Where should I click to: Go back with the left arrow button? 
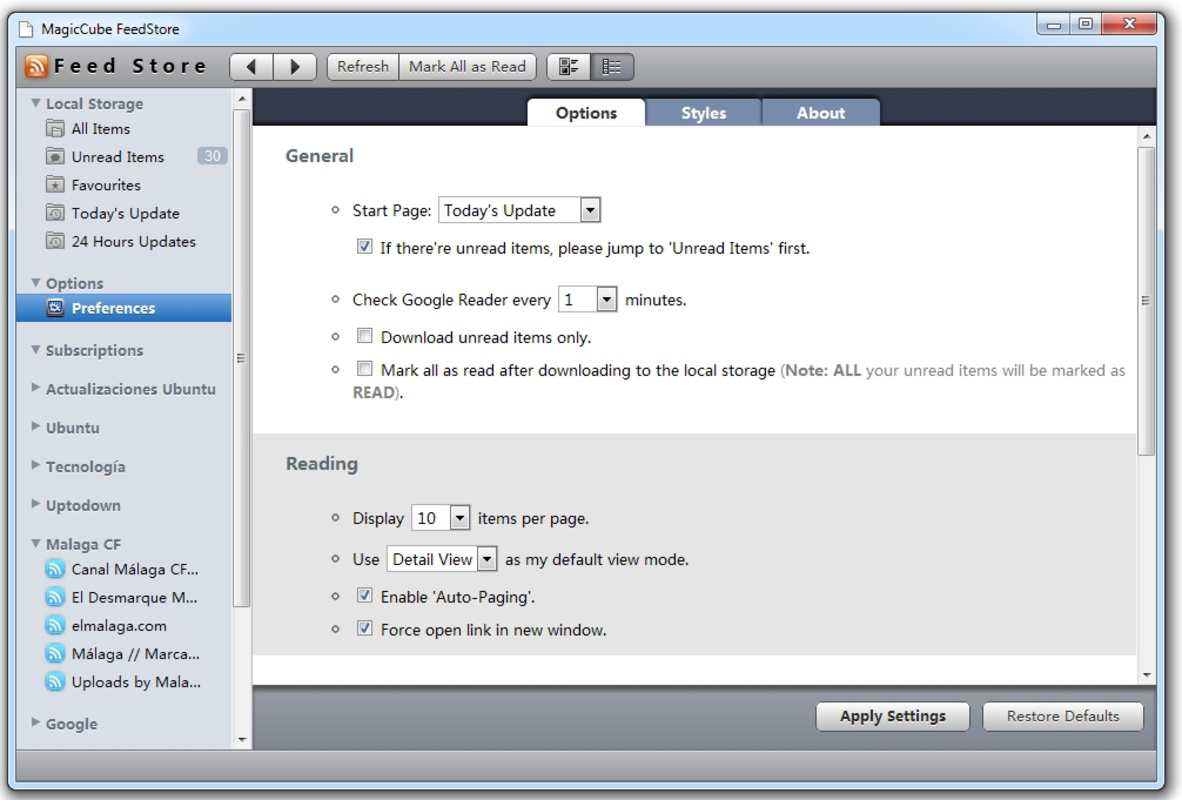point(252,67)
